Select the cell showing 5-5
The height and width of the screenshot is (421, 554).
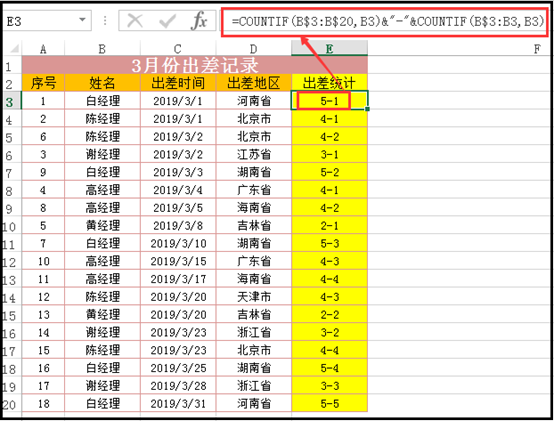[x=329, y=403]
